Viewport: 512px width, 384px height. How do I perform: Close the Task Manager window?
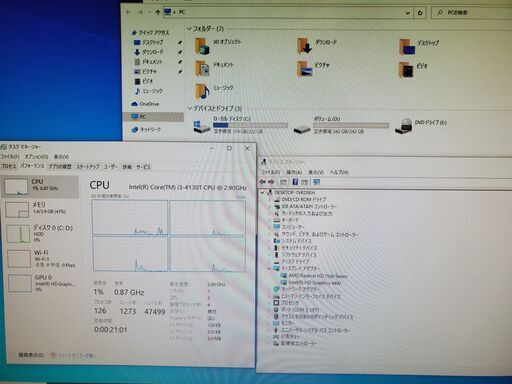tap(247, 148)
